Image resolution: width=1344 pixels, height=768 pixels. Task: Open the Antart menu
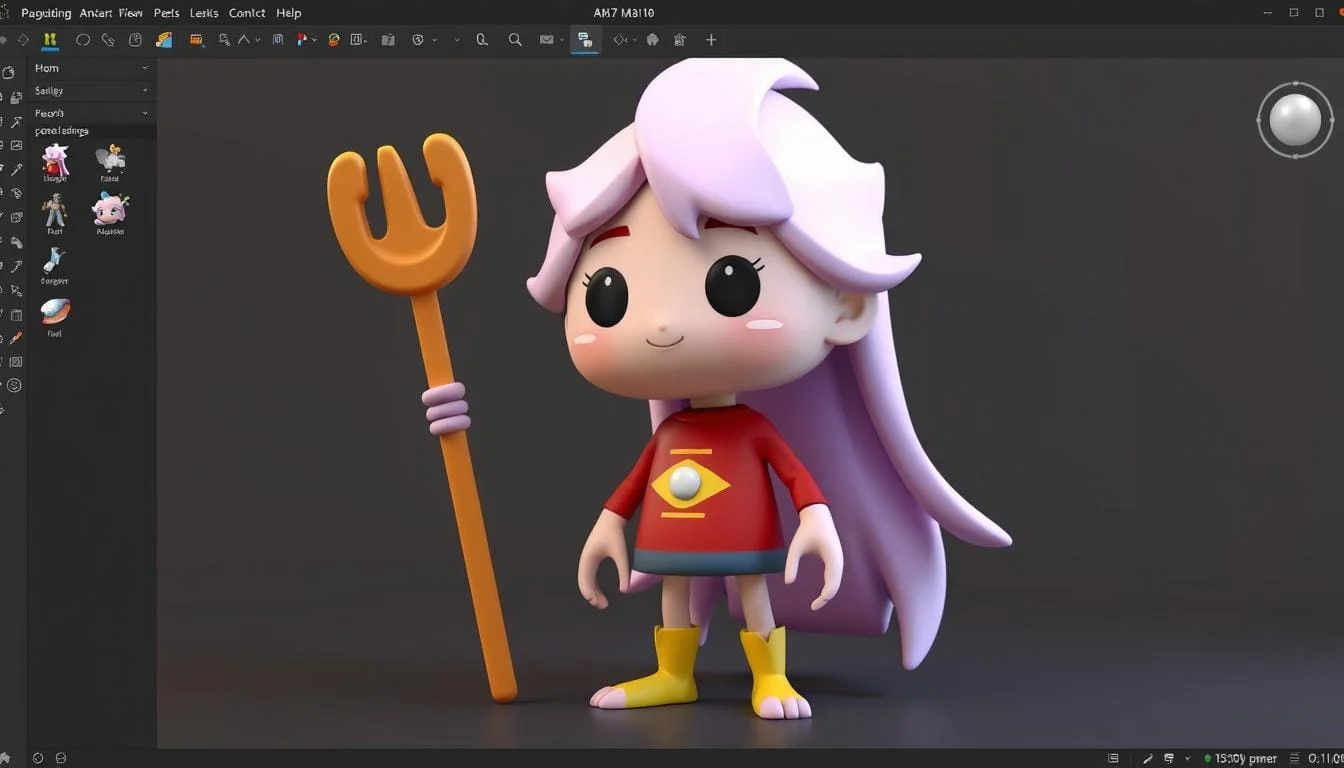tap(96, 13)
